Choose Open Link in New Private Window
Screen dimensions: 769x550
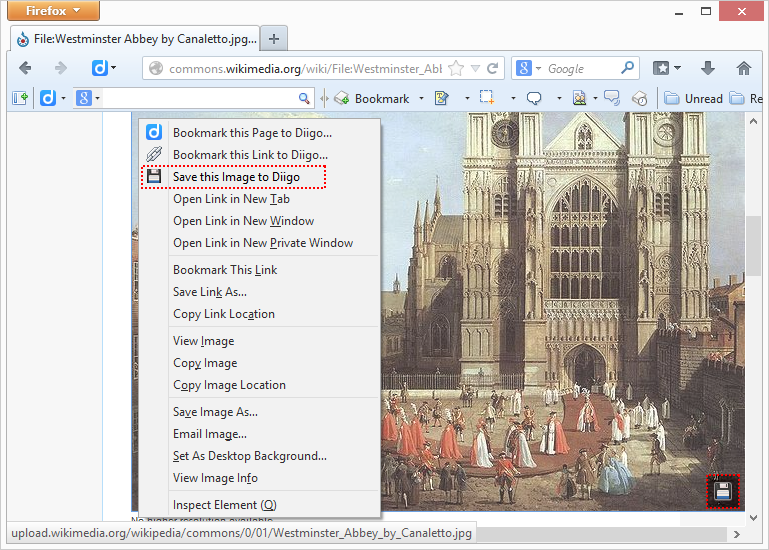click(x=259, y=243)
